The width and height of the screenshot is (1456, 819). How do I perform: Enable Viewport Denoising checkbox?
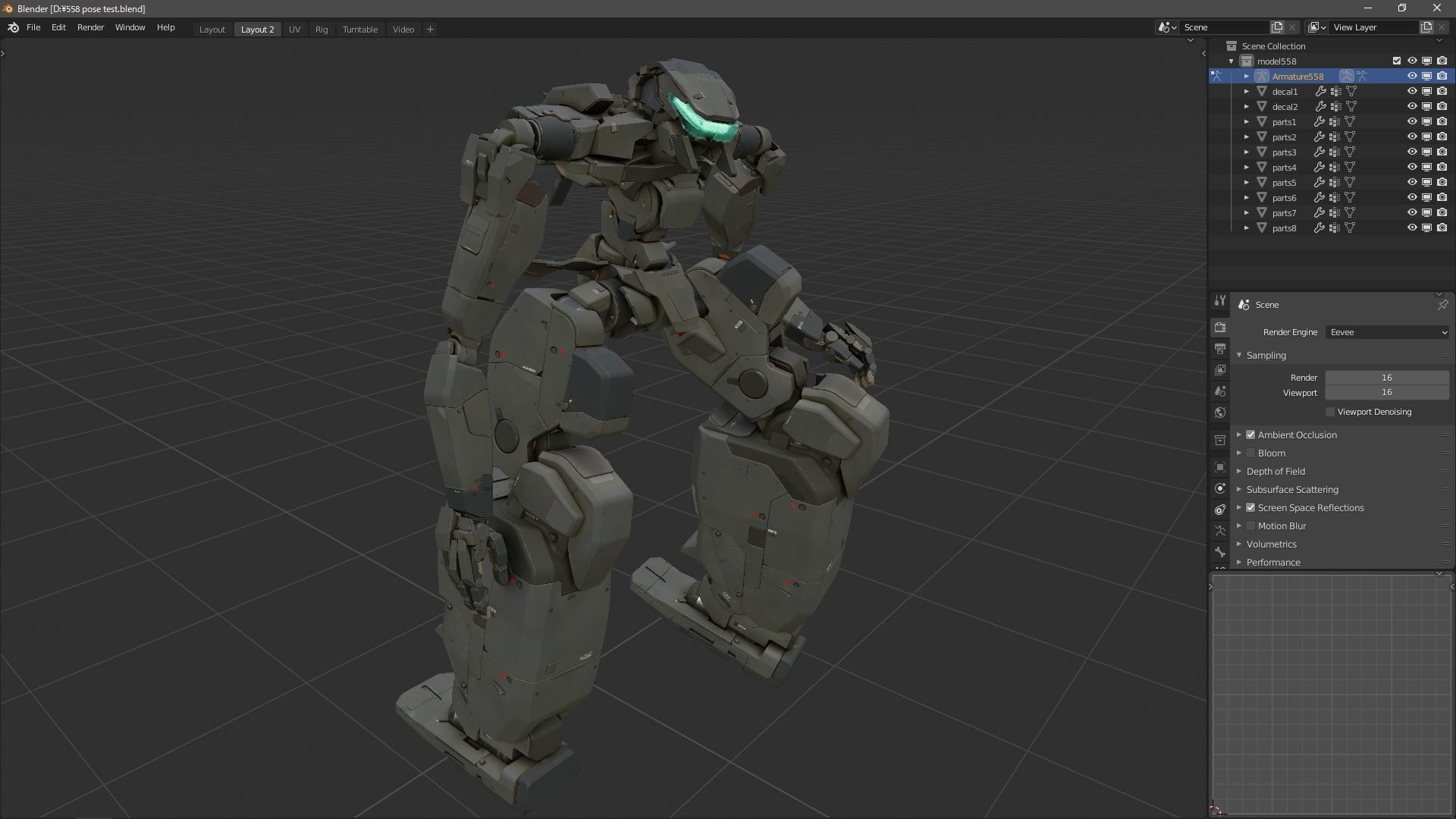point(1330,412)
